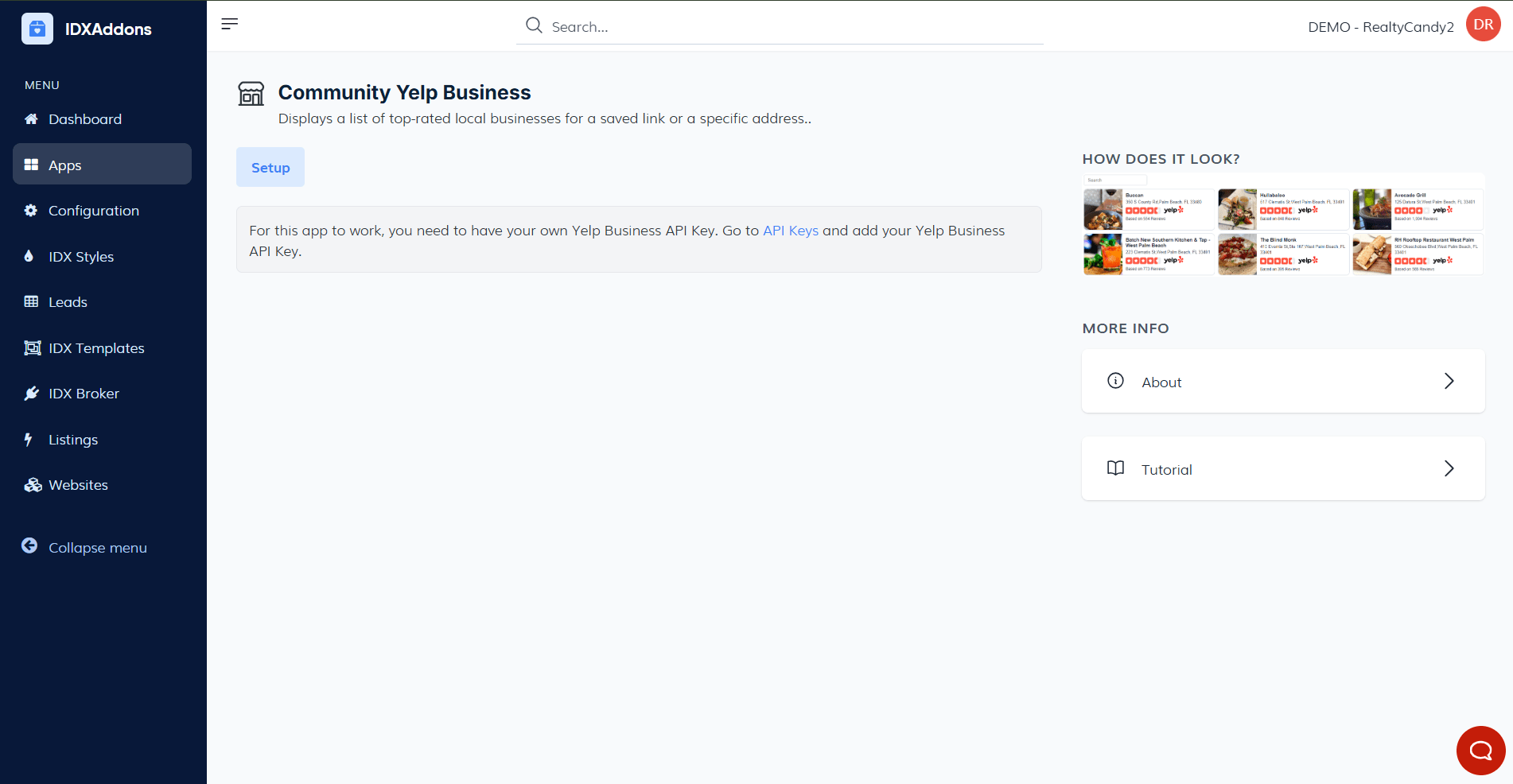Click the search magnifier icon
Viewport: 1513px width, 784px height.
pyautogui.click(x=534, y=26)
